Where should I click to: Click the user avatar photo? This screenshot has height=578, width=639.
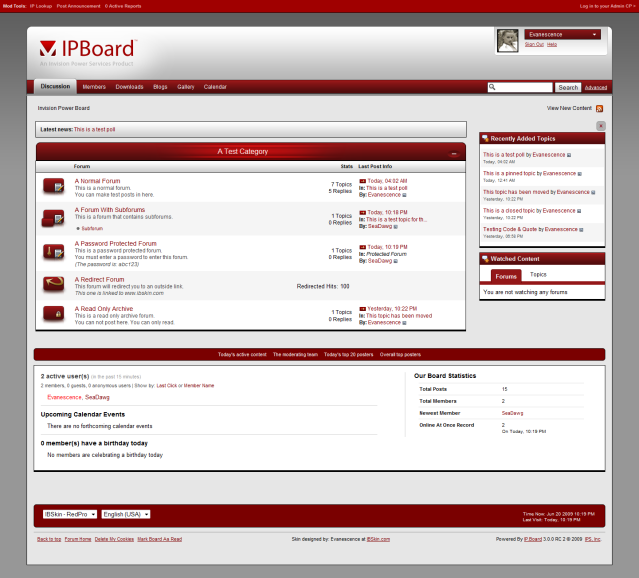click(507, 40)
